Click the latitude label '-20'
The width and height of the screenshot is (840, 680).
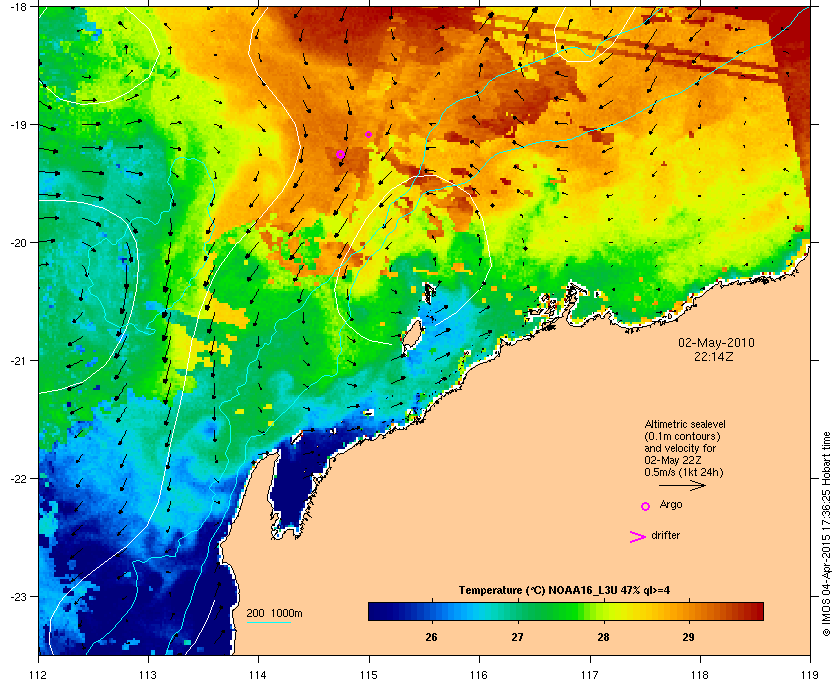pyautogui.click(x=19, y=243)
